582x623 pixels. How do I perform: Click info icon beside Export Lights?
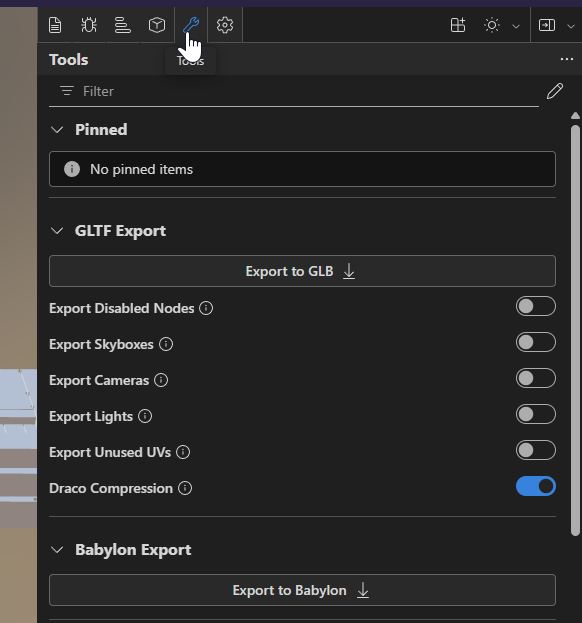tap(145, 416)
